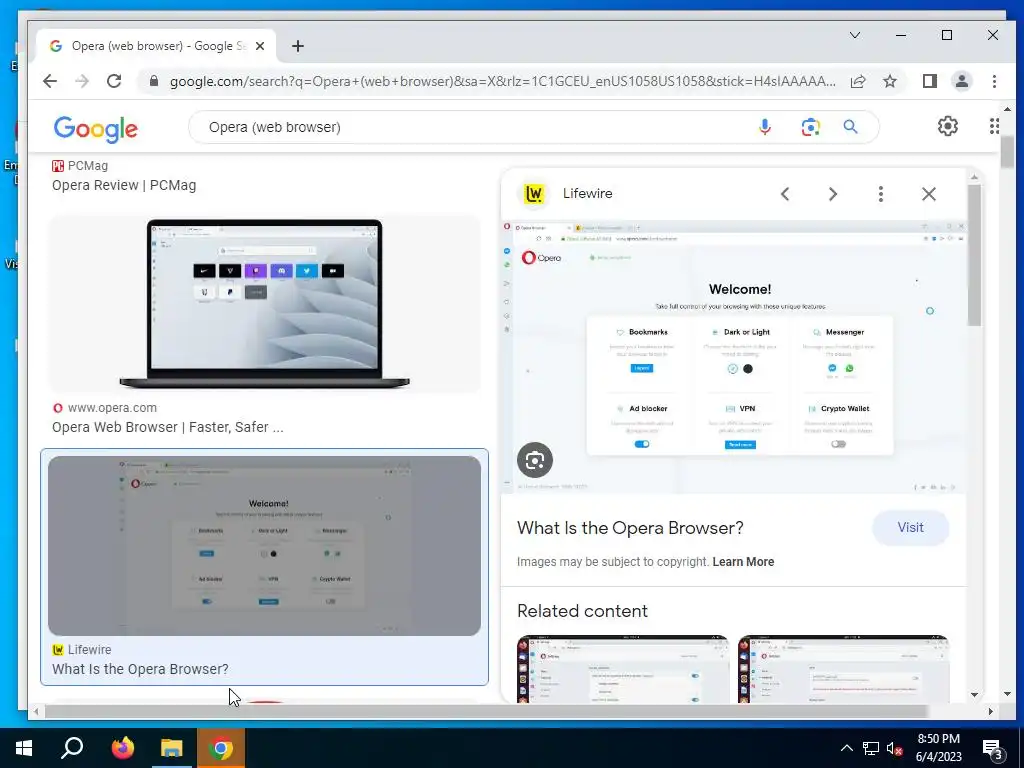The width and height of the screenshot is (1024, 768).
Task: Open the network tray icon
Action: 871,748
